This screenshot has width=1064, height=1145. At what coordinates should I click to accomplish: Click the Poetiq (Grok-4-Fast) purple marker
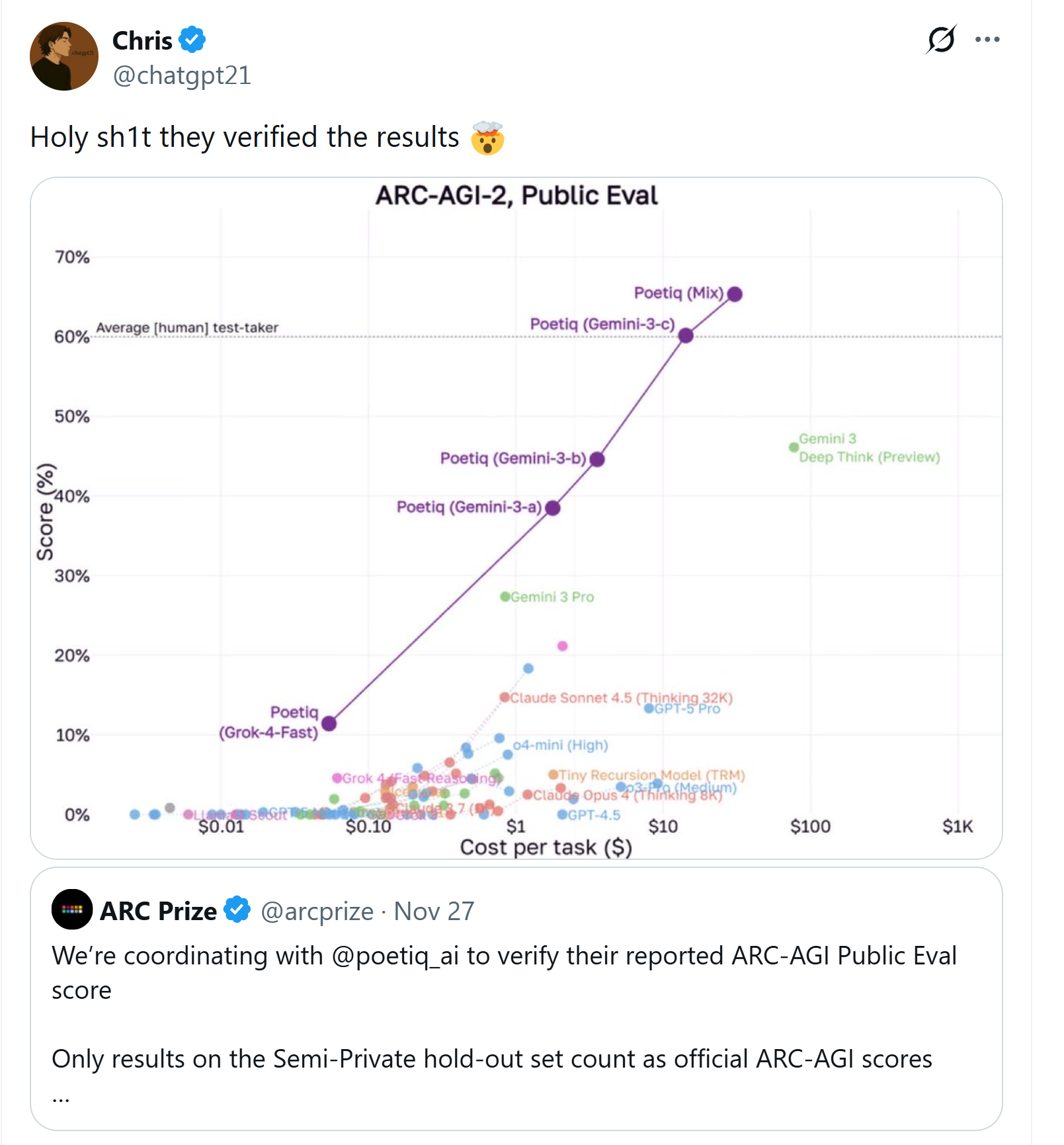click(329, 724)
